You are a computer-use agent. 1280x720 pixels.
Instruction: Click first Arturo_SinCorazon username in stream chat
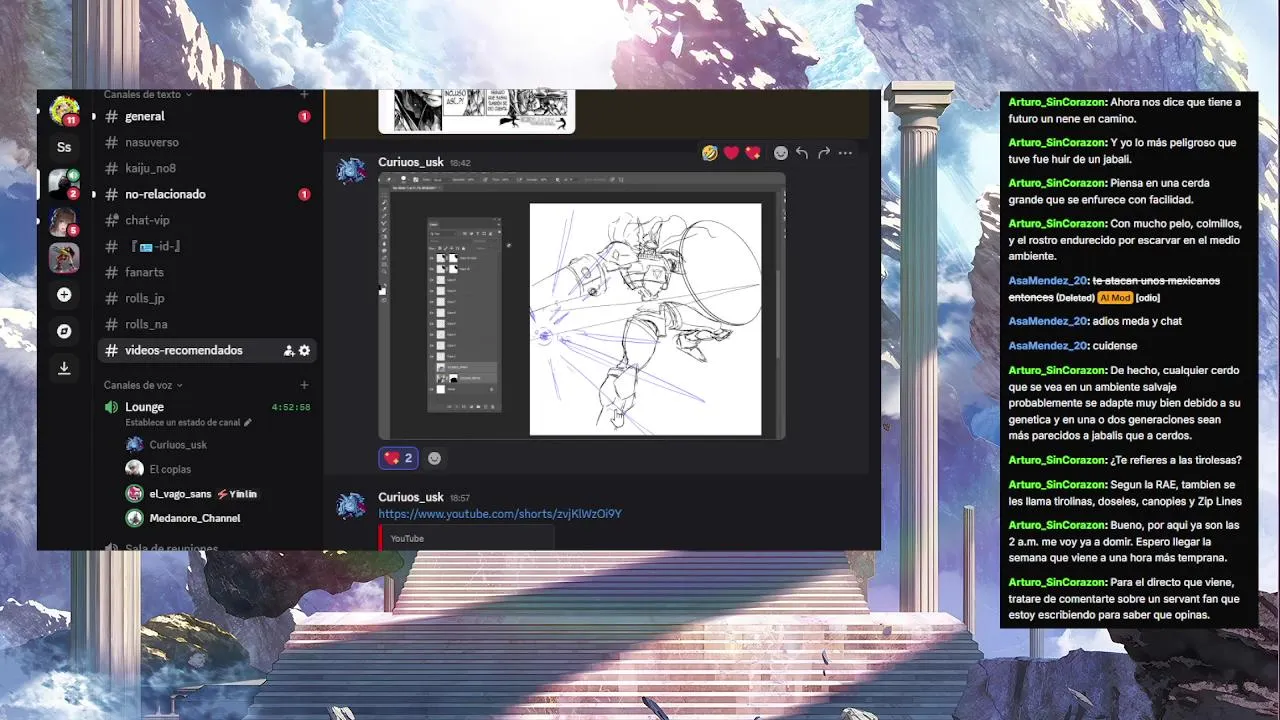coord(1056,102)
